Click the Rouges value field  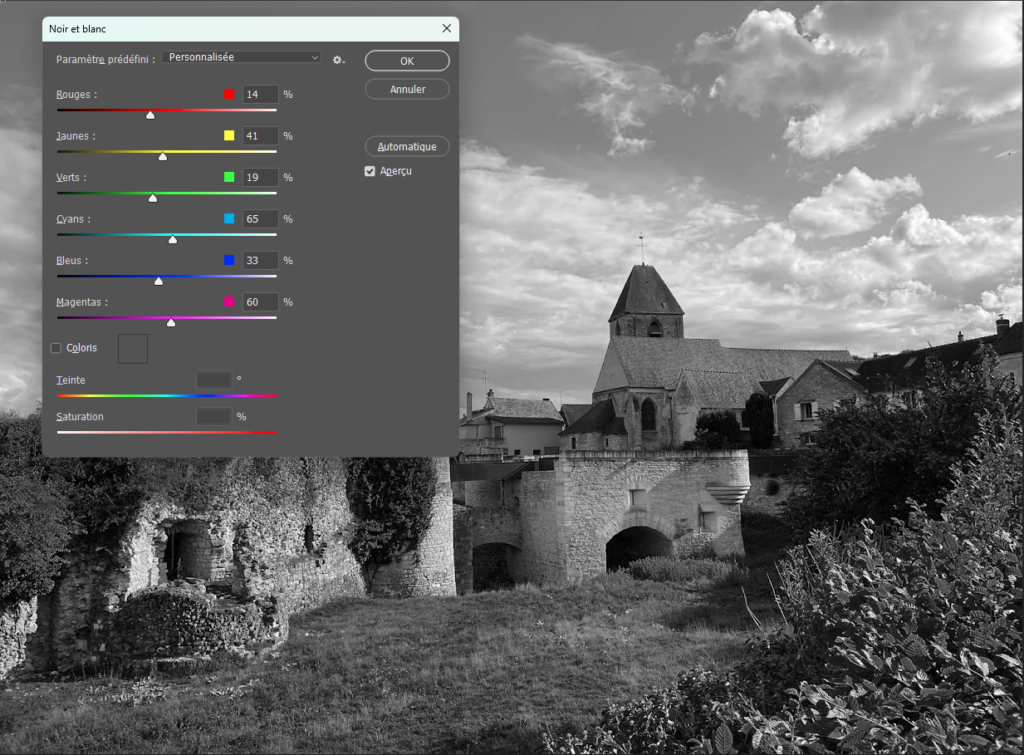pyautogui.click(x=260, y=95)
